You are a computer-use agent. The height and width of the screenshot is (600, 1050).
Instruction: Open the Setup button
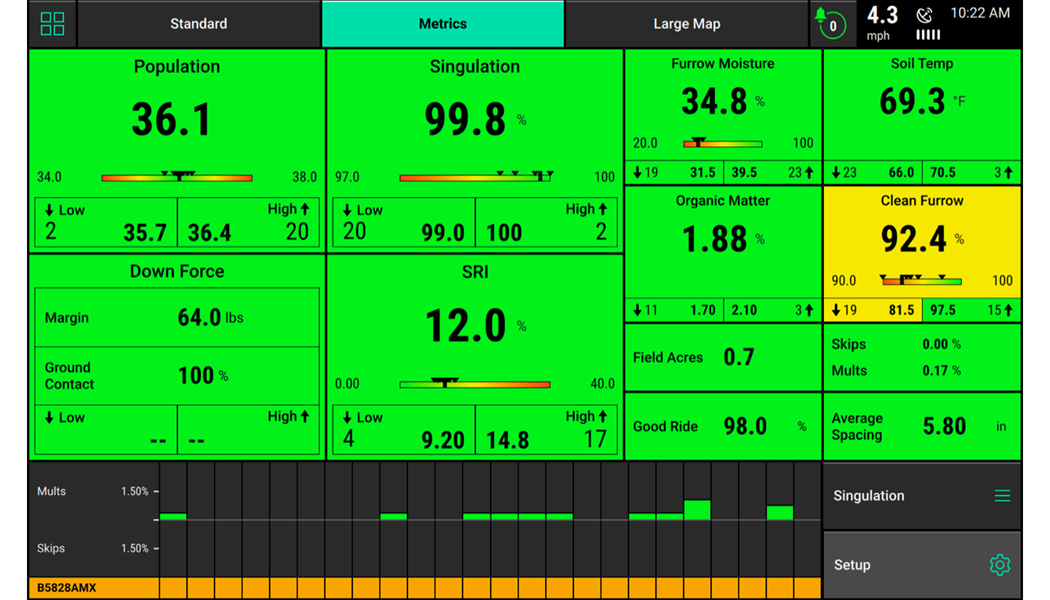pyautogui.click(x=920, y=565)
